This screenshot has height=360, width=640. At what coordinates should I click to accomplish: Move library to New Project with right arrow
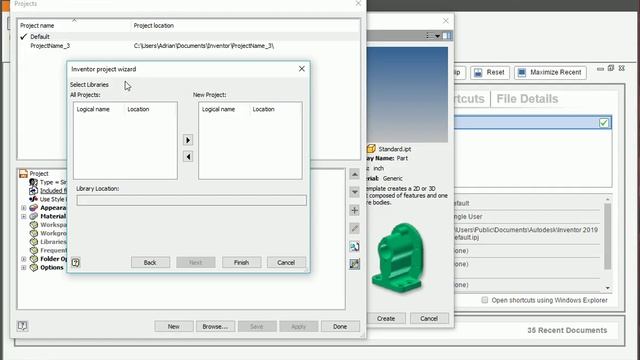pyautogui.click(x=188, y=140)
